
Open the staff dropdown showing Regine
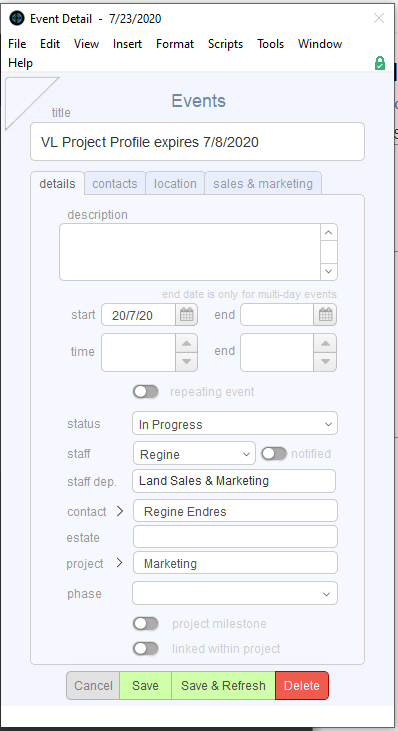(x=194, y=453)
